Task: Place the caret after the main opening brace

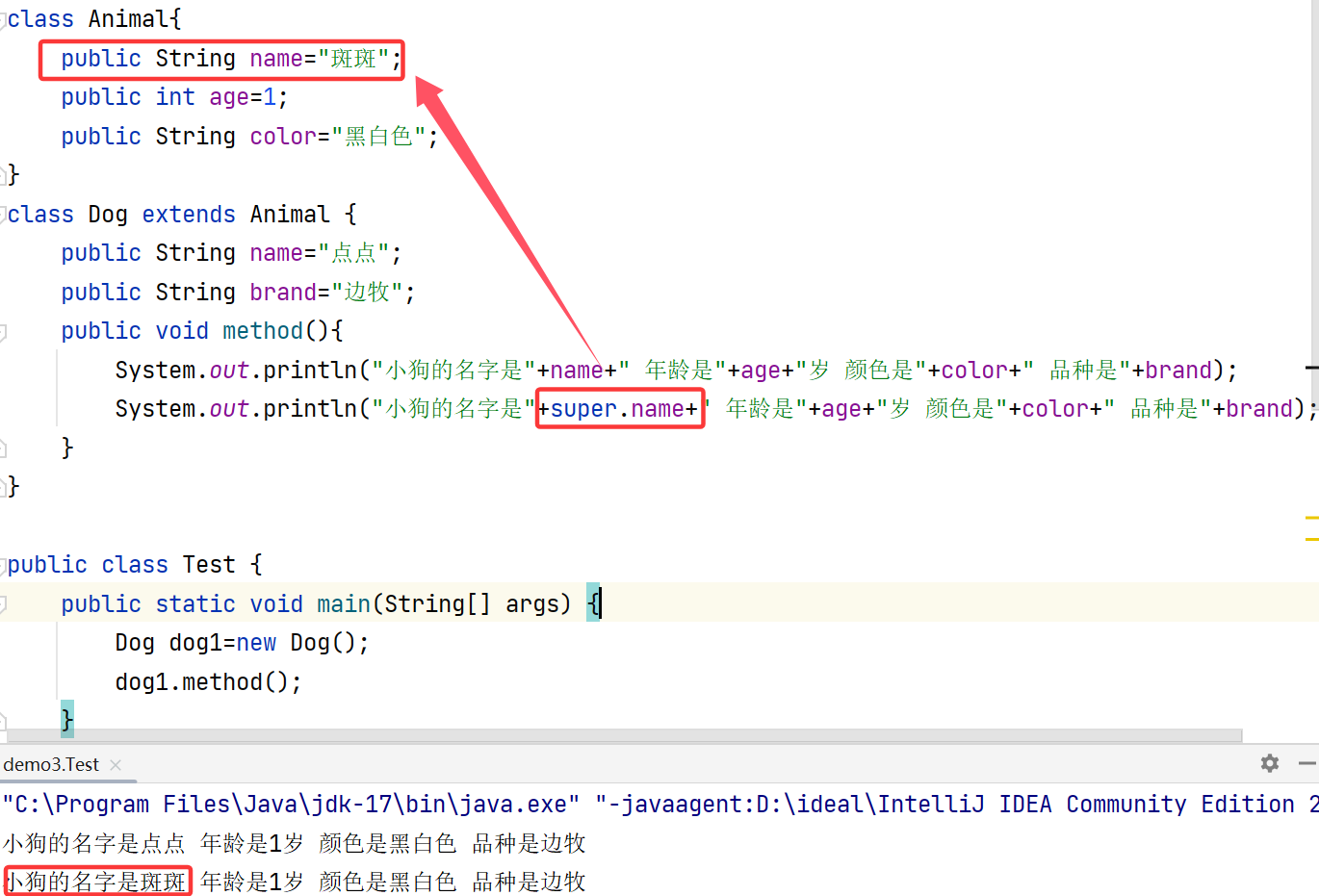Action: (x=601, y=604)
